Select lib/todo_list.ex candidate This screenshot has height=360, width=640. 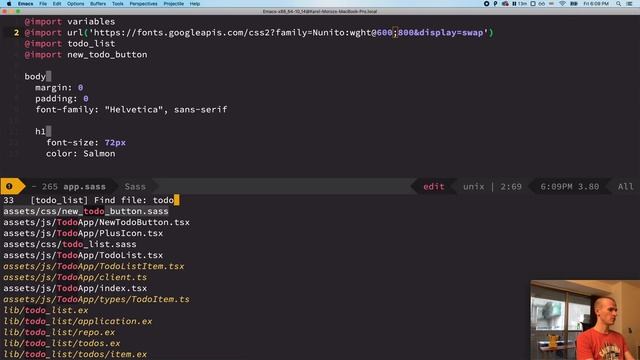pyautogui.click(x=46, y=310)
